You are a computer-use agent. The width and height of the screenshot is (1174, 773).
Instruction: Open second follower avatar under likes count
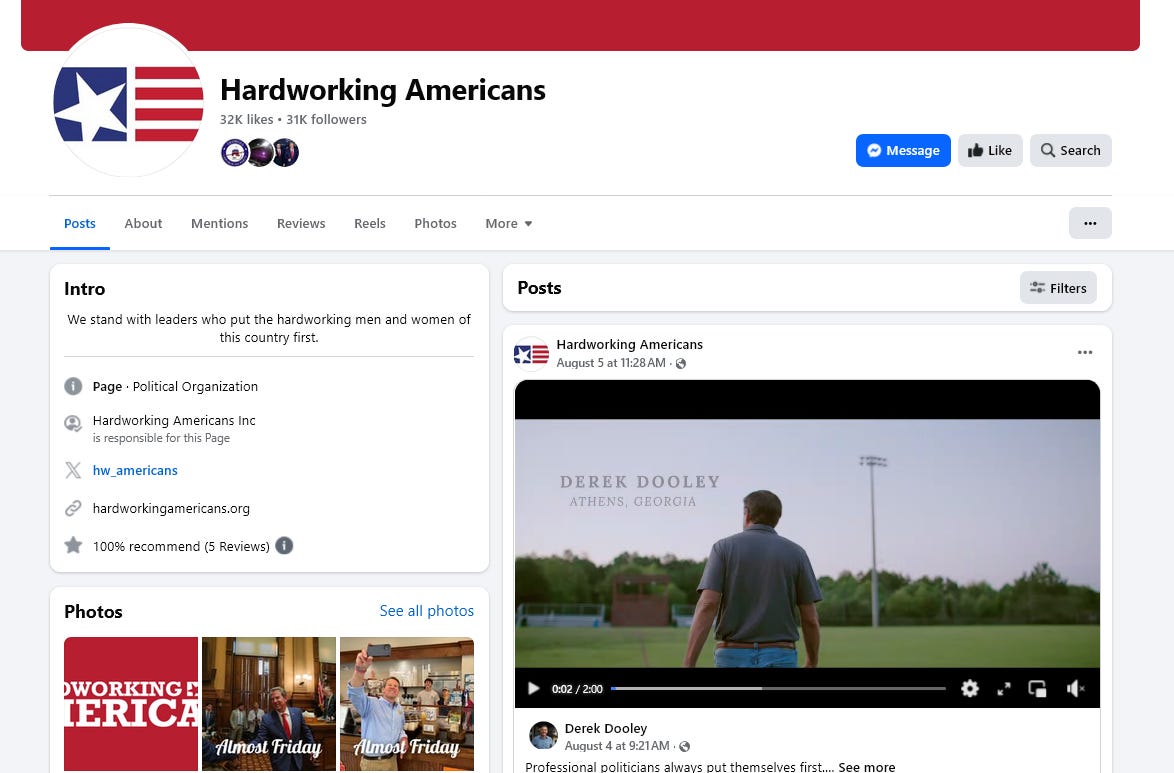260,153
